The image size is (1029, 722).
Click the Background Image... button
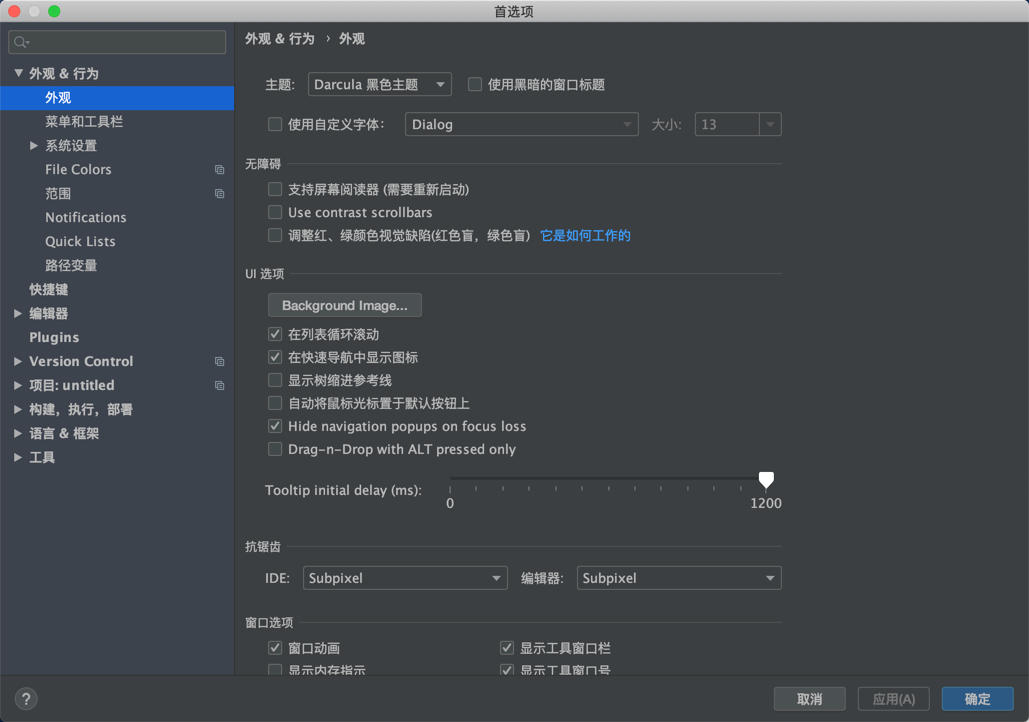pyautogui.click(x=344, y=305)
